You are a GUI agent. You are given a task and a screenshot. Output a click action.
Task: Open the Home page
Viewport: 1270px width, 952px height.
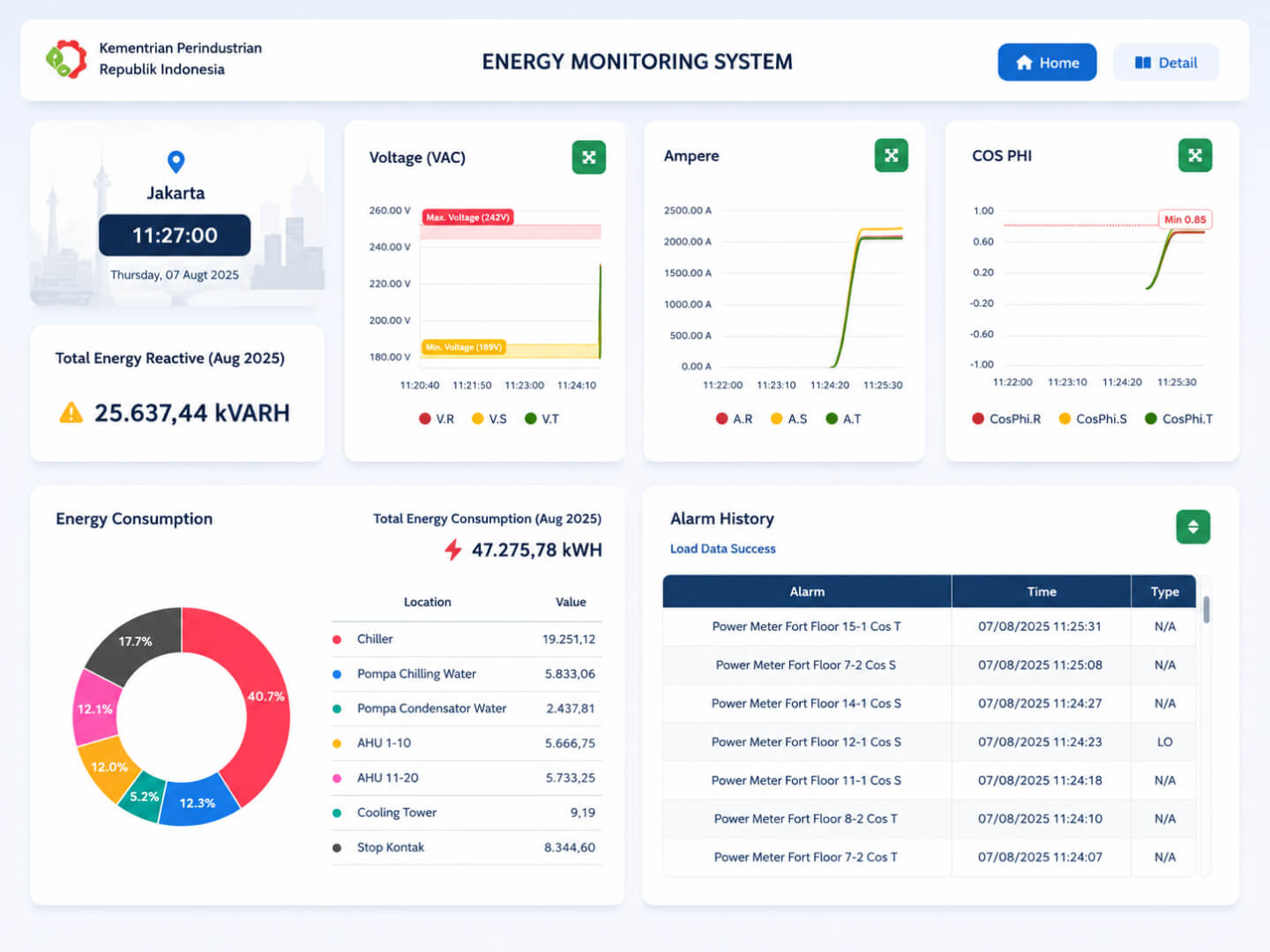point(1047,63)
